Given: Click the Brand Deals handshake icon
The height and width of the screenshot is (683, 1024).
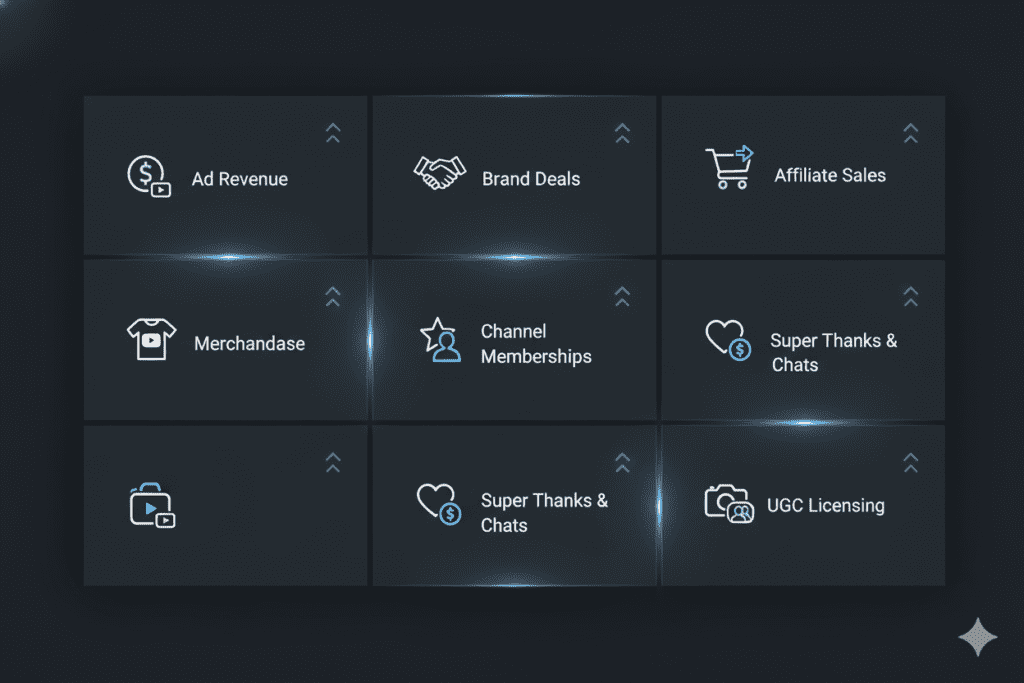Looking at the screenshot, I should point(440,172).
